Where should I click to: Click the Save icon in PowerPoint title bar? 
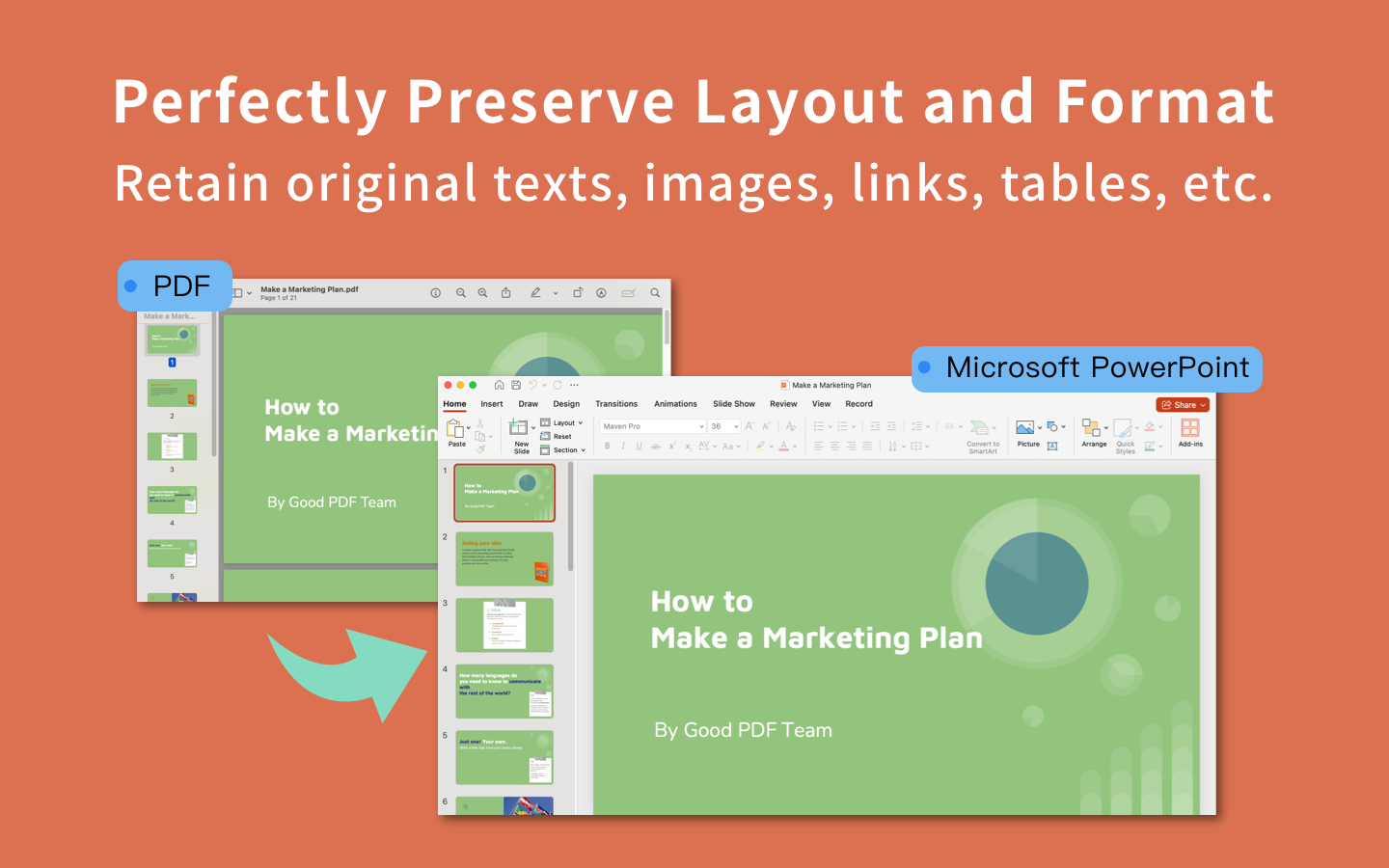516,385
